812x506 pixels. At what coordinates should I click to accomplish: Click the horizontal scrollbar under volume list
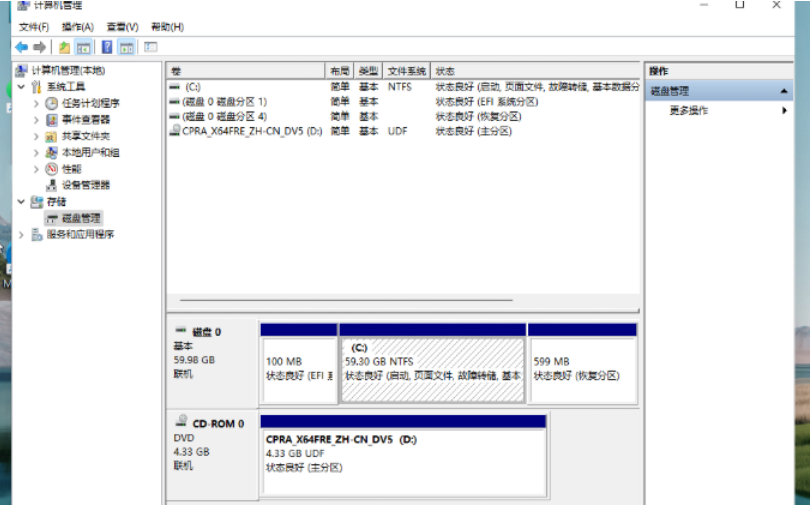pyautogui.click(x=346, y=300)
